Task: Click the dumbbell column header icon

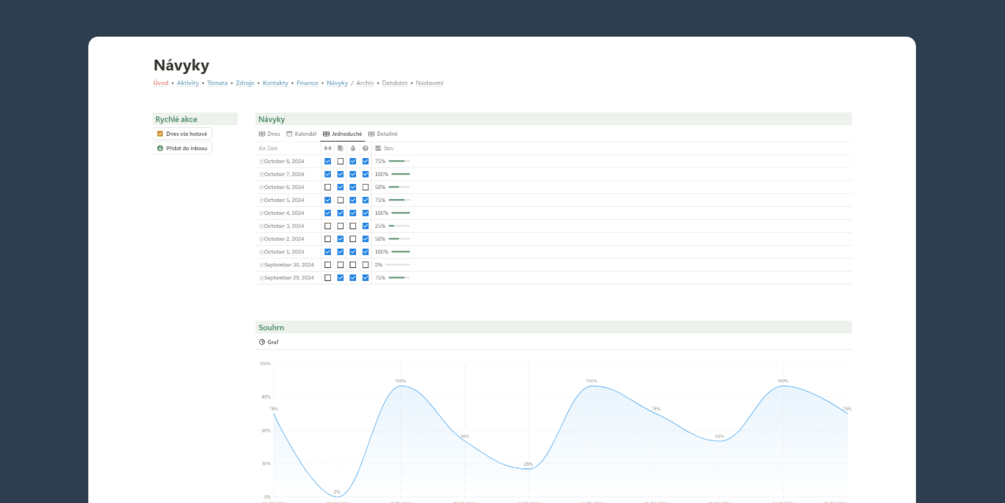Action: point(328,148)
